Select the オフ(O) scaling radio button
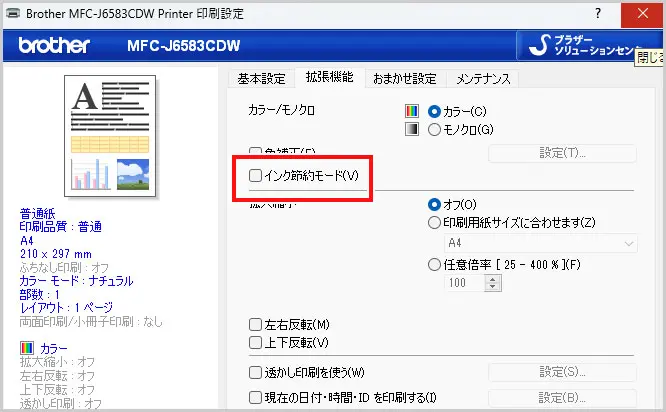666x412 pixels. [x=434, y=205]
